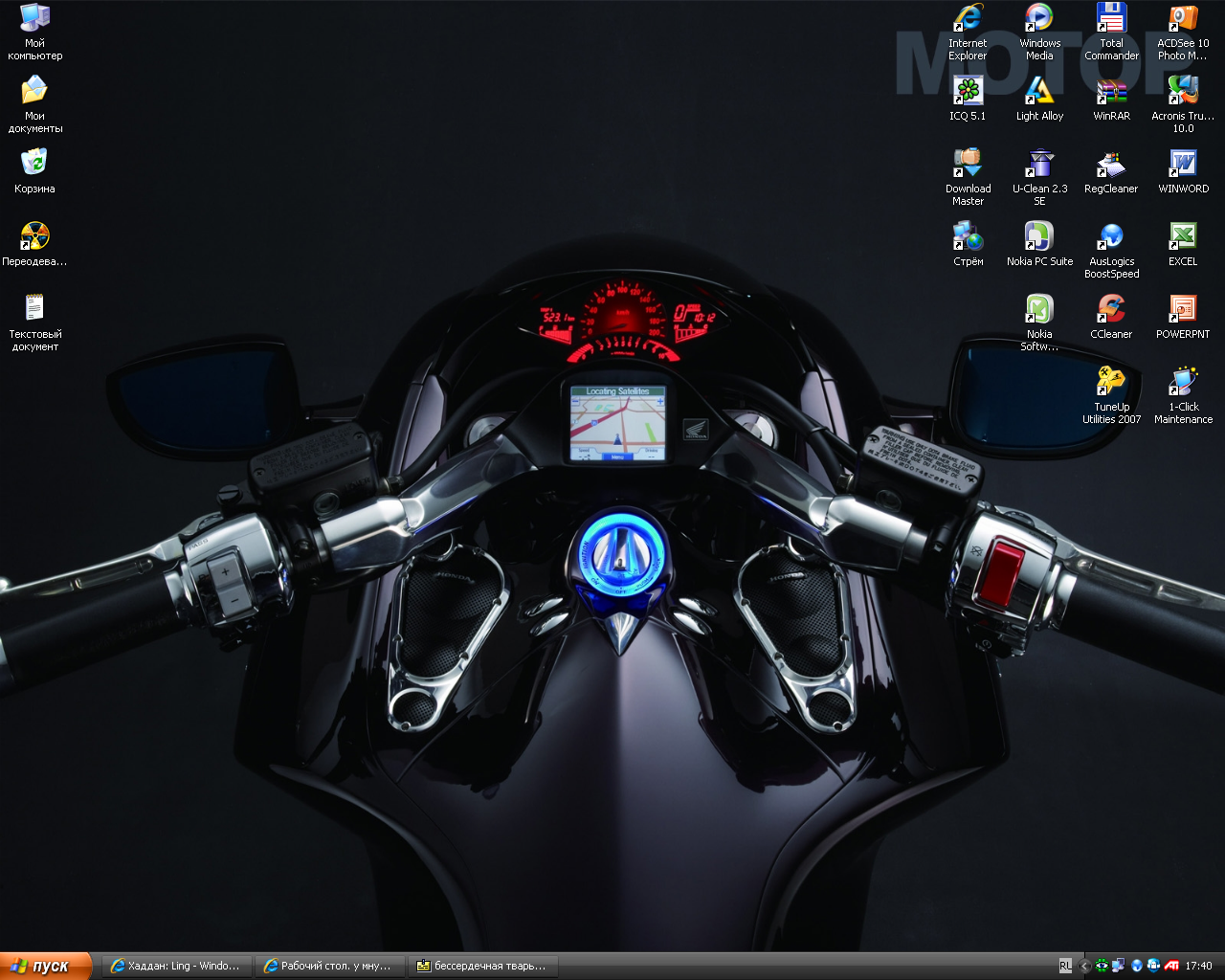Select Acronis True Image 10.0 icon
The image size is (1225, 980).
tap(1183, 91)
